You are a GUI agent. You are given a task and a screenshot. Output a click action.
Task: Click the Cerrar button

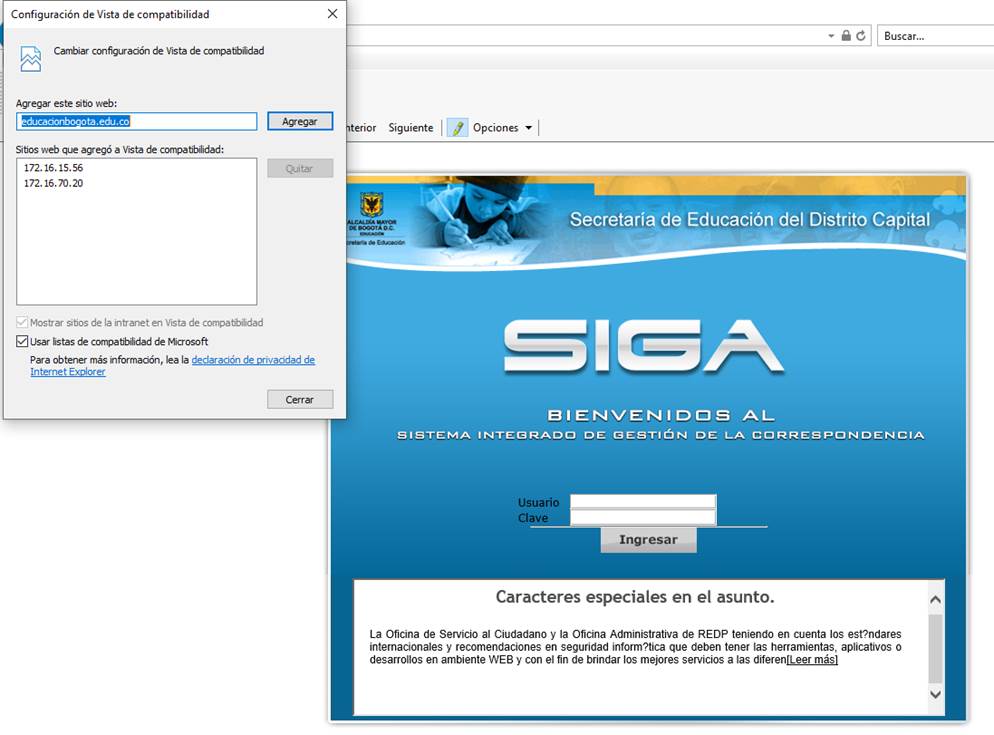(x=300, y=400)
